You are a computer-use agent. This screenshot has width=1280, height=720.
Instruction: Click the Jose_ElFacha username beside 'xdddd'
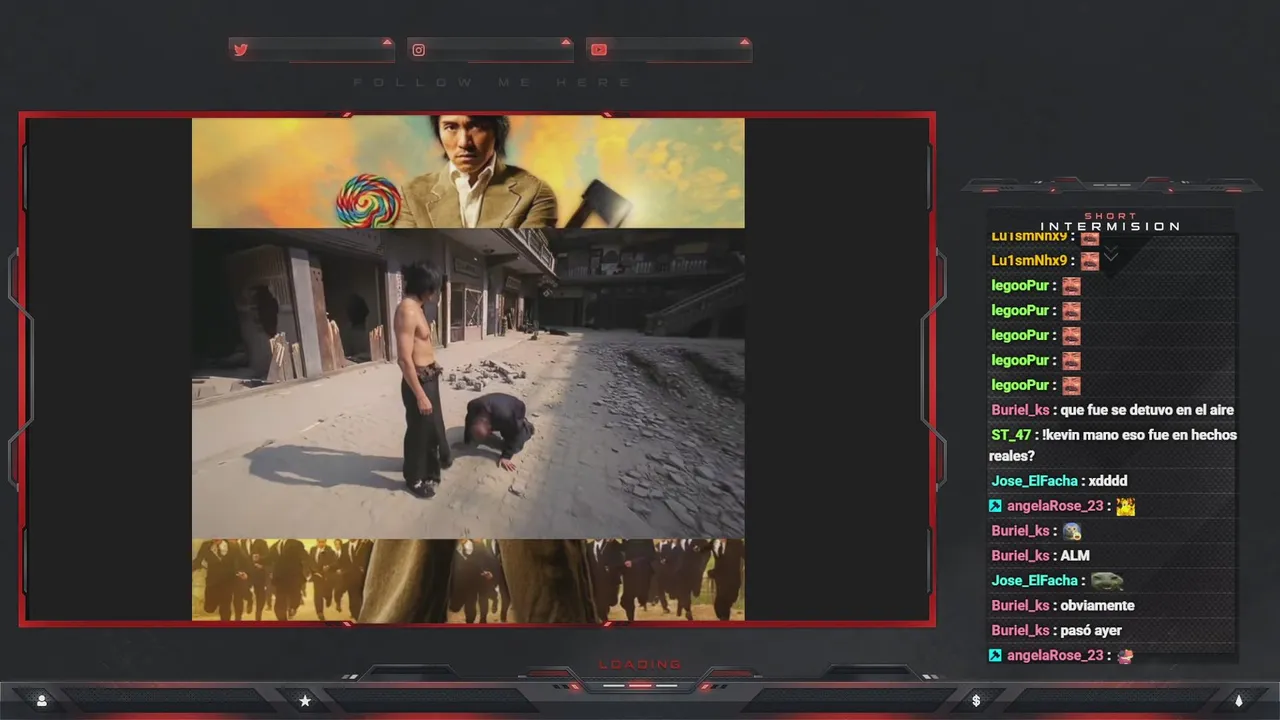pos(1034,481)
